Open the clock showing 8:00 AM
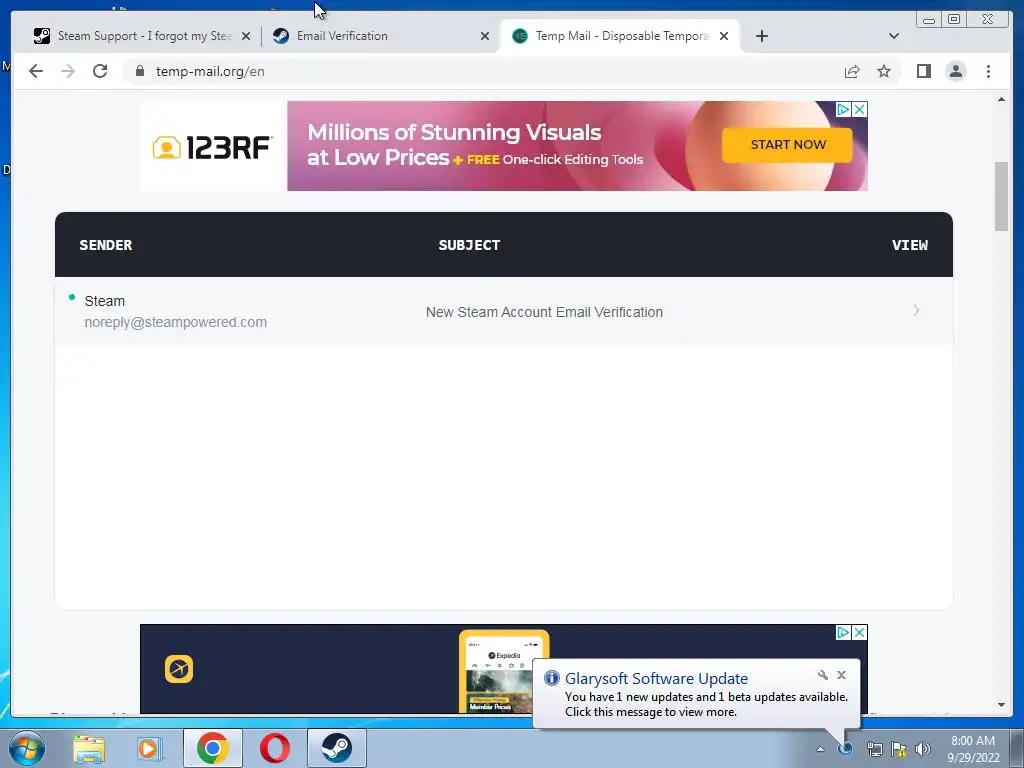 point(973,749)
